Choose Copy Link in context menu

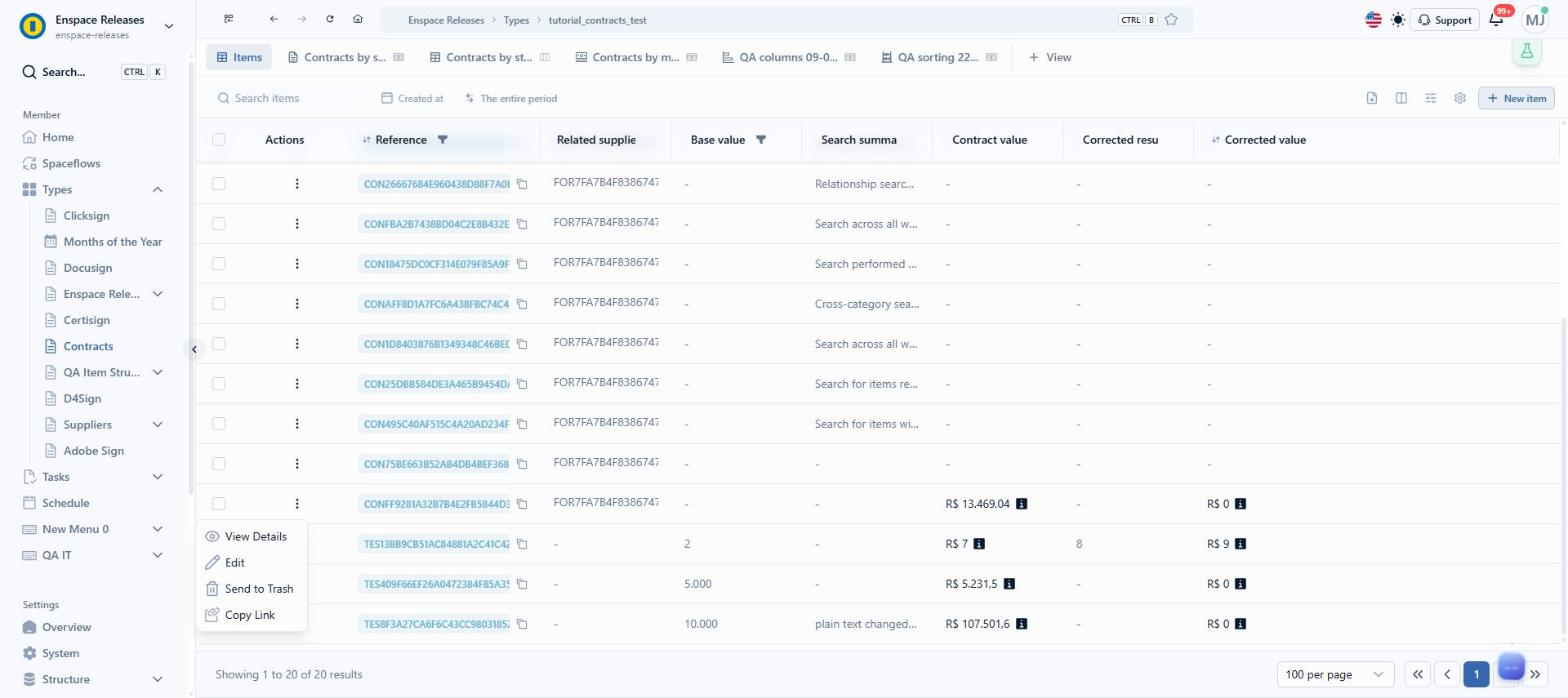point(251,615)
